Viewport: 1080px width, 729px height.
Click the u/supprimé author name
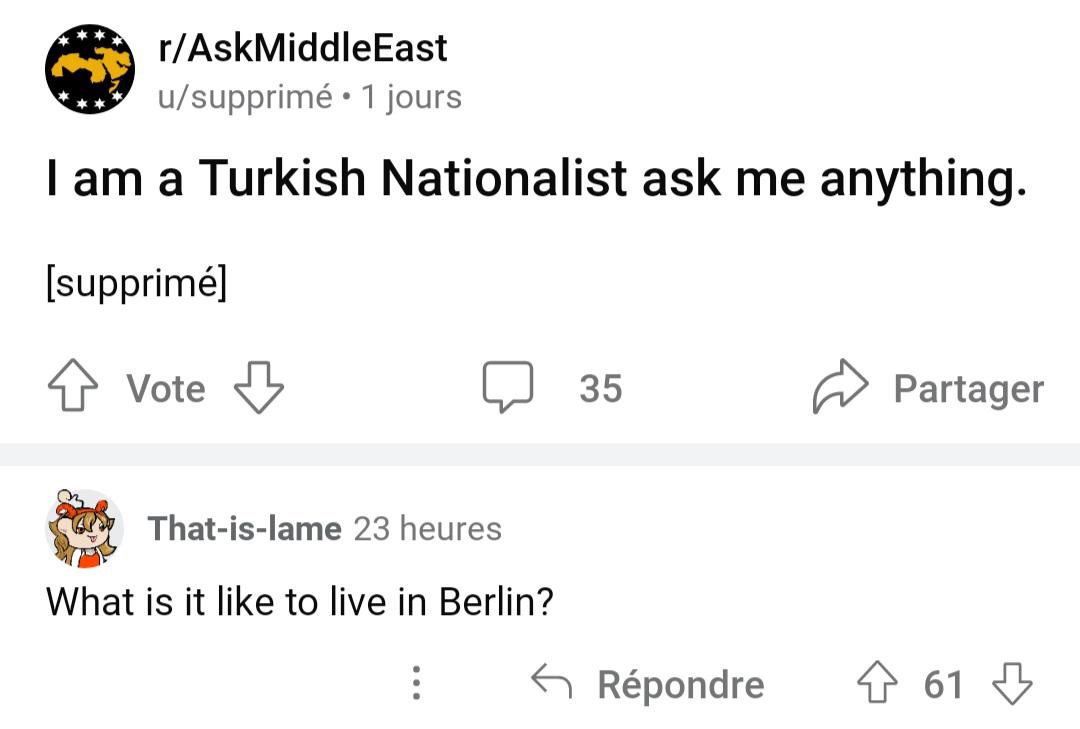tap(245, 97)
